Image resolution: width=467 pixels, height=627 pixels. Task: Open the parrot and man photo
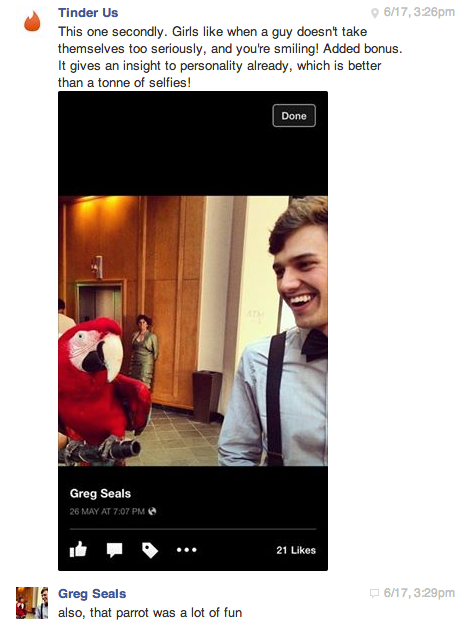(x=193, y=331)
